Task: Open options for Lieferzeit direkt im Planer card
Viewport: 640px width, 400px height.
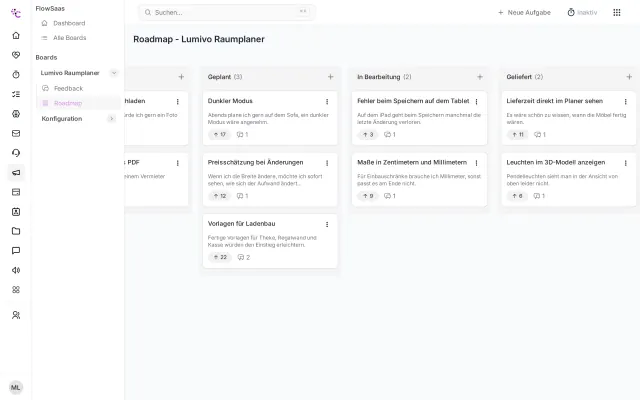Action: (x=625, y=102)
